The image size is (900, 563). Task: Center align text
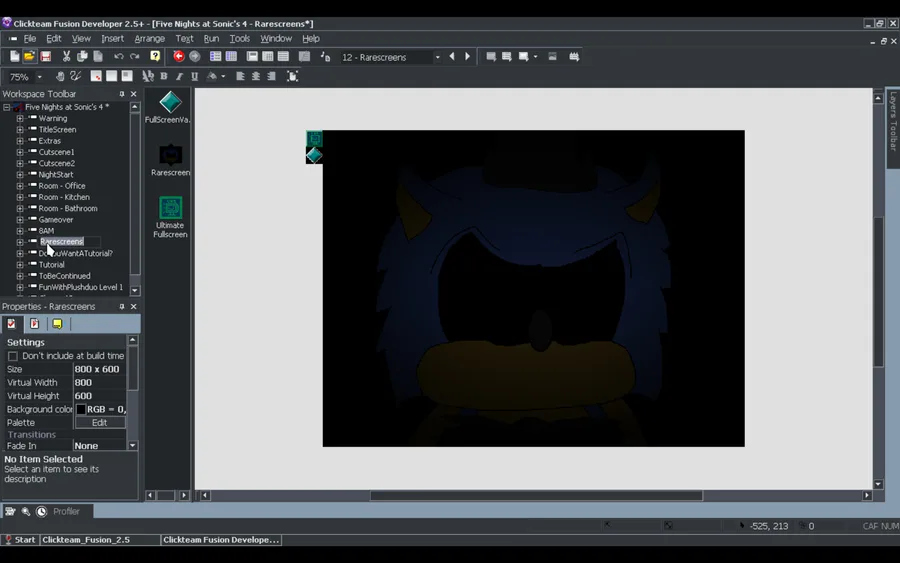pos(256,76)
